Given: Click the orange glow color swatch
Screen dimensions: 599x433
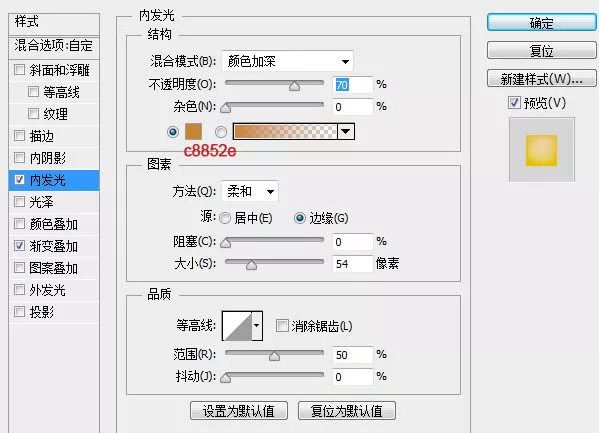Looking at the screenshot, I should point(193,131).
